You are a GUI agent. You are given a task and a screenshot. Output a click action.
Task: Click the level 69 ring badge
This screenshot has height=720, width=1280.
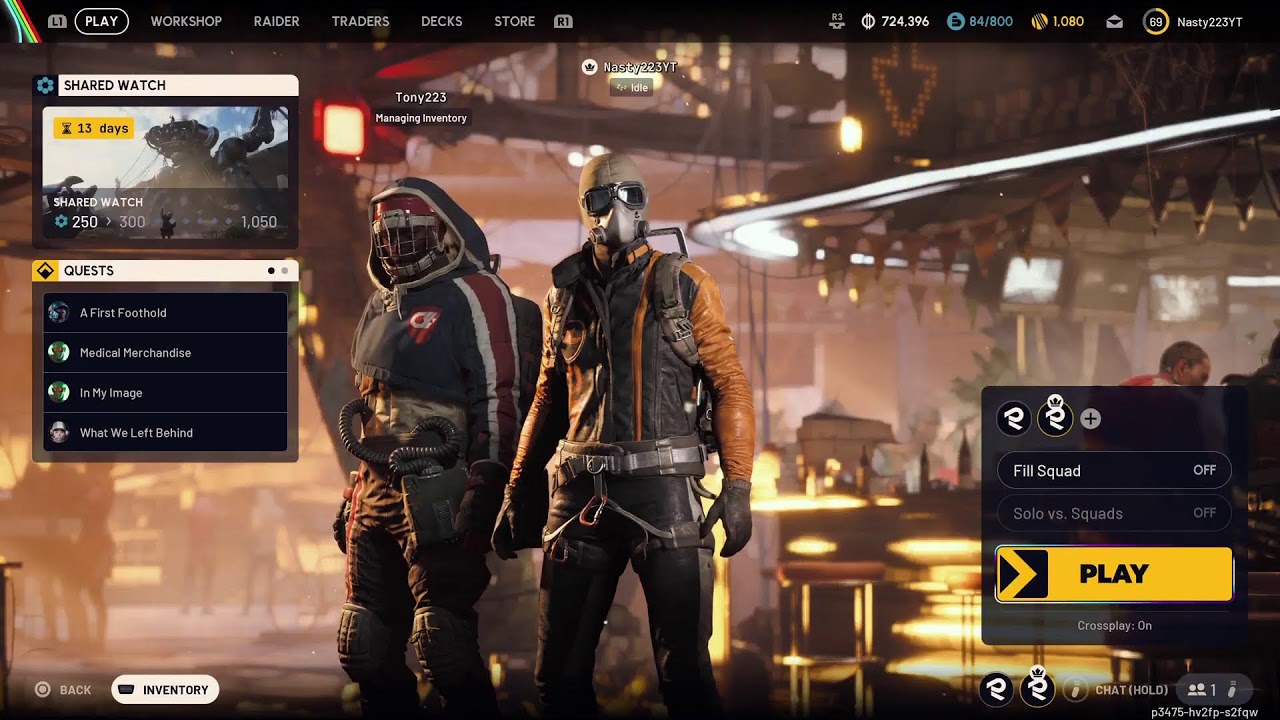pos(1155,21)
